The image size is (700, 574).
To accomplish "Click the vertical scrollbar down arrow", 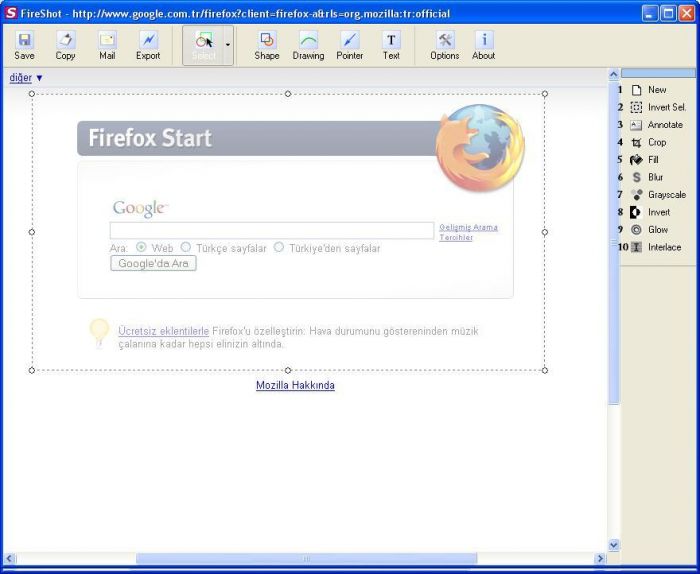I will point(613,545).
